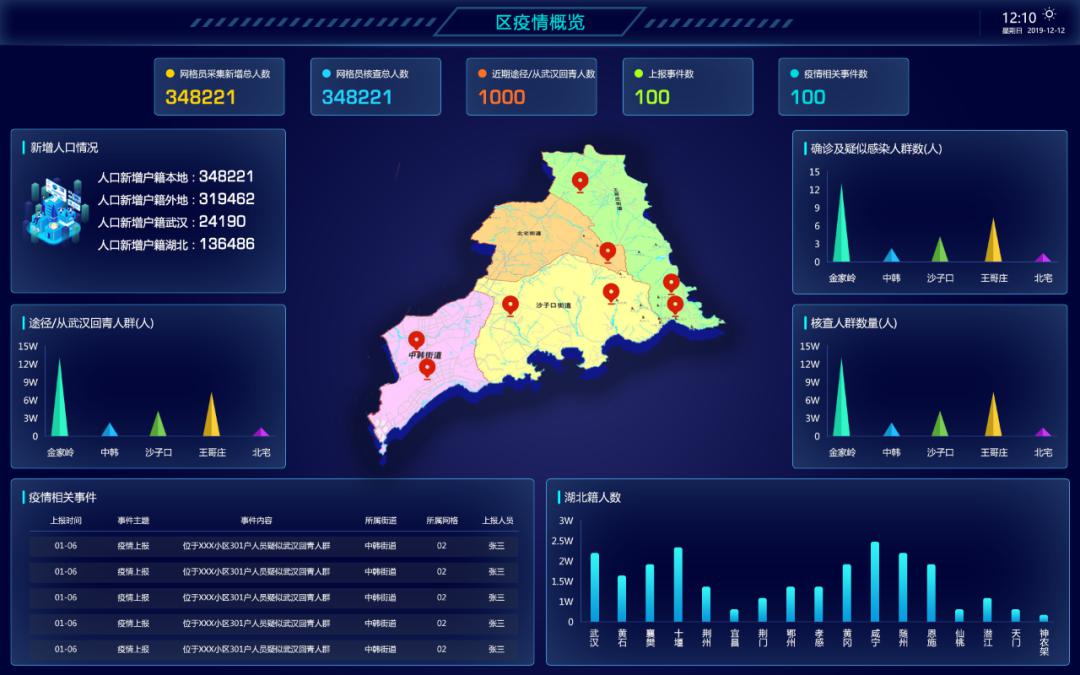Click the northernmost red pin on the map
1080x675 pixels.
pos(580,181)
